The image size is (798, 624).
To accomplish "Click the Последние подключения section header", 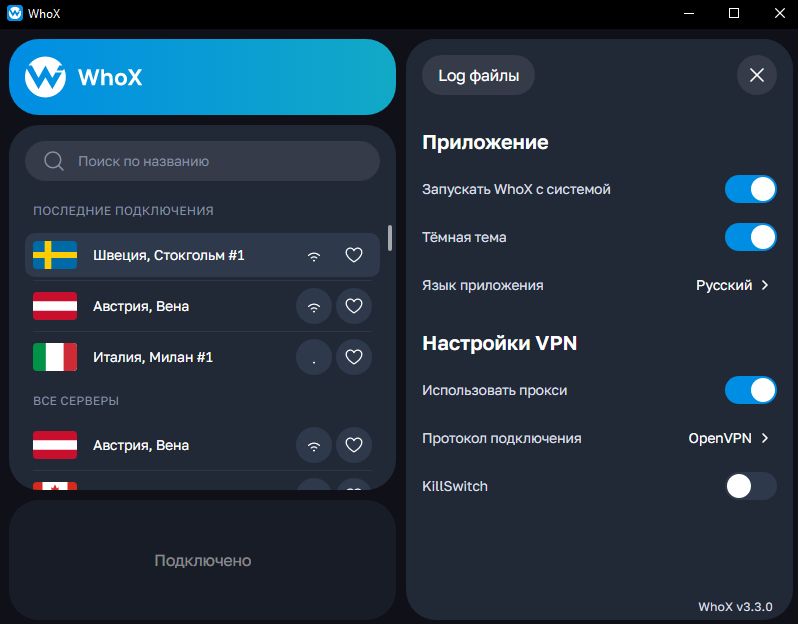I will pos(123,211).
